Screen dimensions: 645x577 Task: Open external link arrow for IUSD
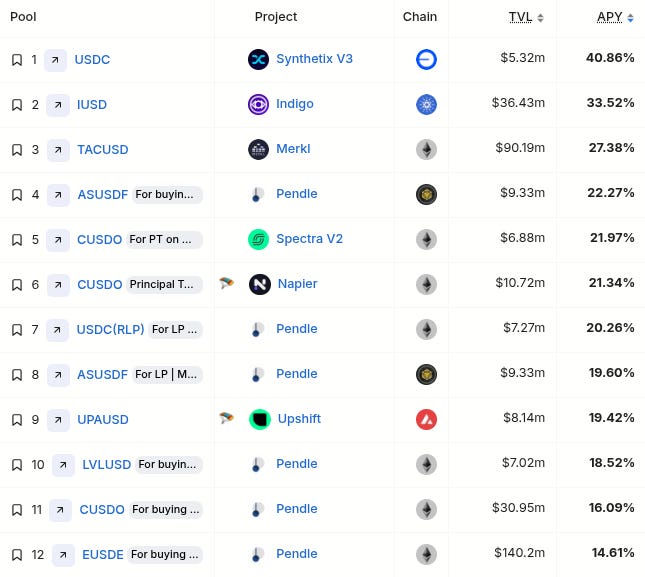click(x=58, y=105)
